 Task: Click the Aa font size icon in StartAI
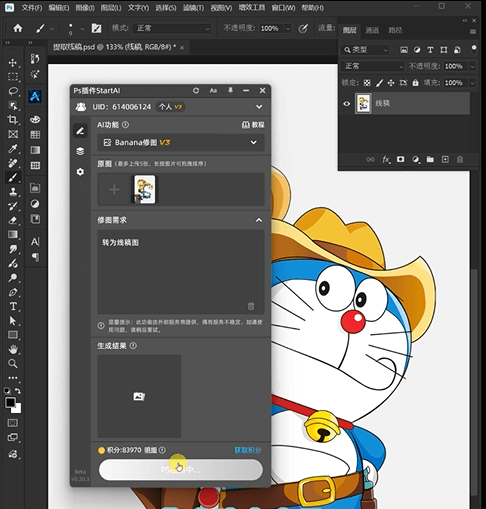point(213,91)
